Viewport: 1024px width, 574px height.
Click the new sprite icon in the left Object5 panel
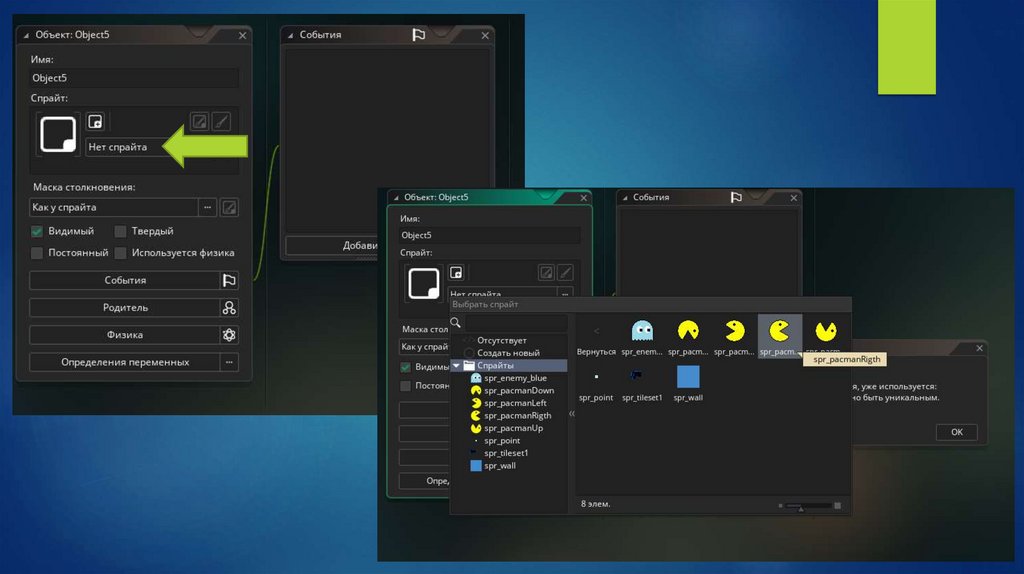coord(95,122)
